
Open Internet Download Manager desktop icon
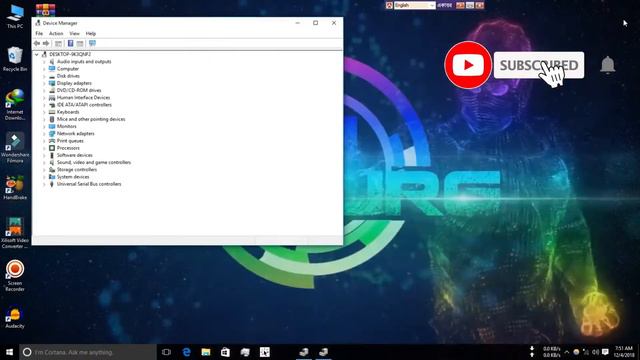tap(15, 104)
